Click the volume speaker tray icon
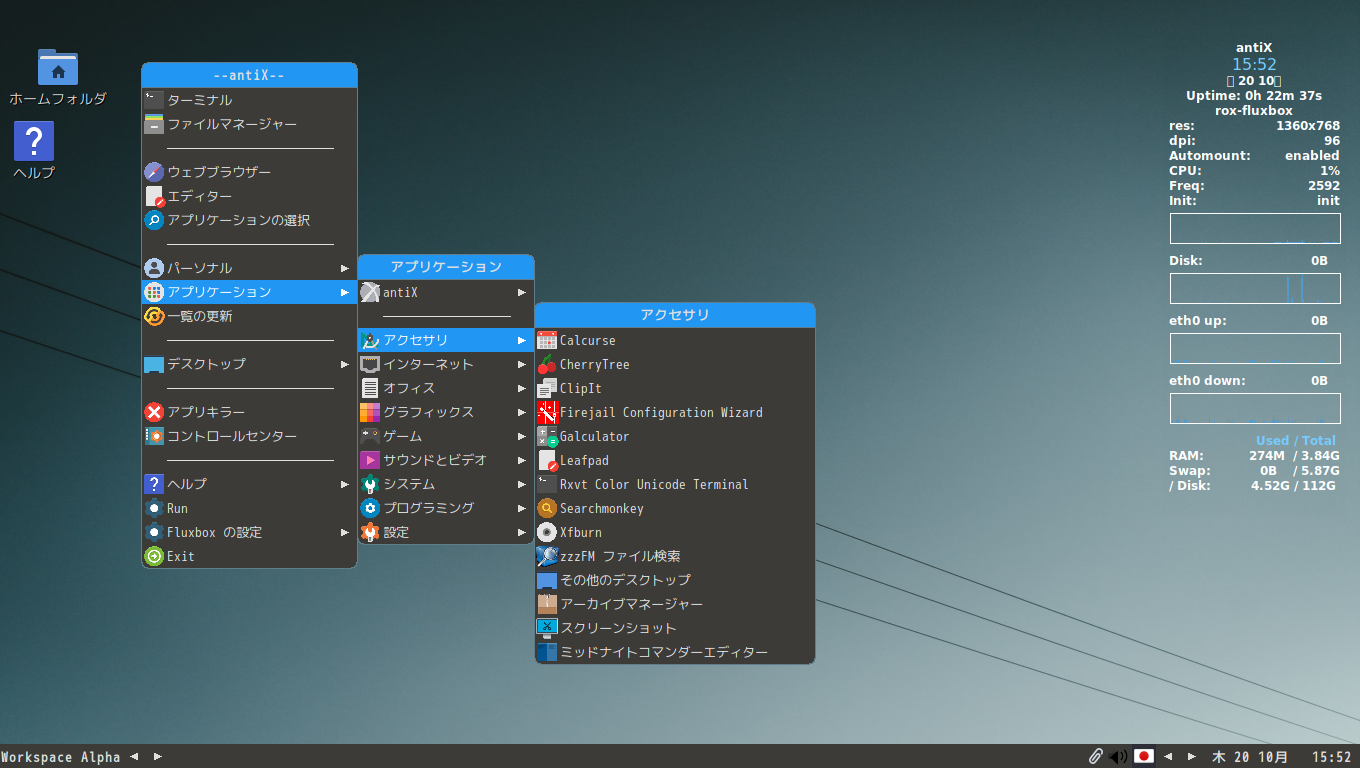 click(x=1118, y=757)
